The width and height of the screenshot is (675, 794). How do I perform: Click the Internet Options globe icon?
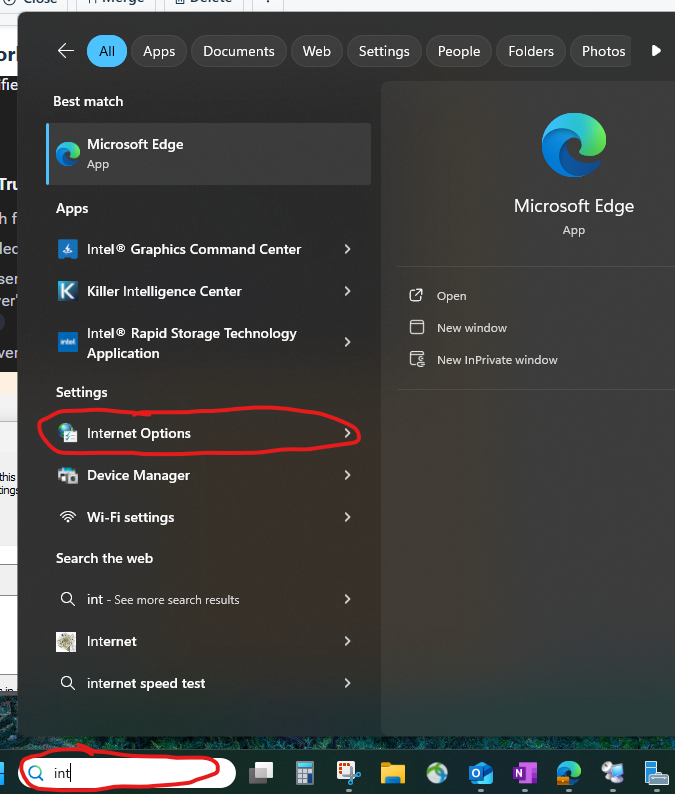click(67, 433)
